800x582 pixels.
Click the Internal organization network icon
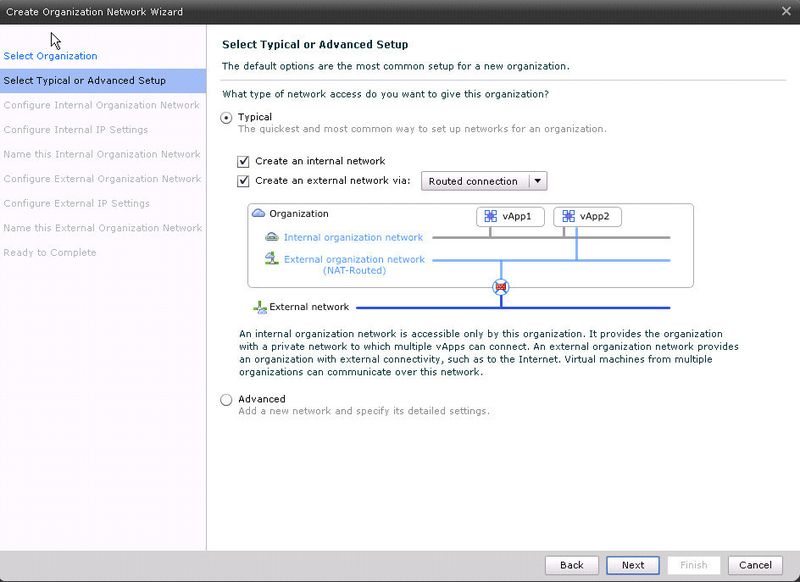[272, 237]
